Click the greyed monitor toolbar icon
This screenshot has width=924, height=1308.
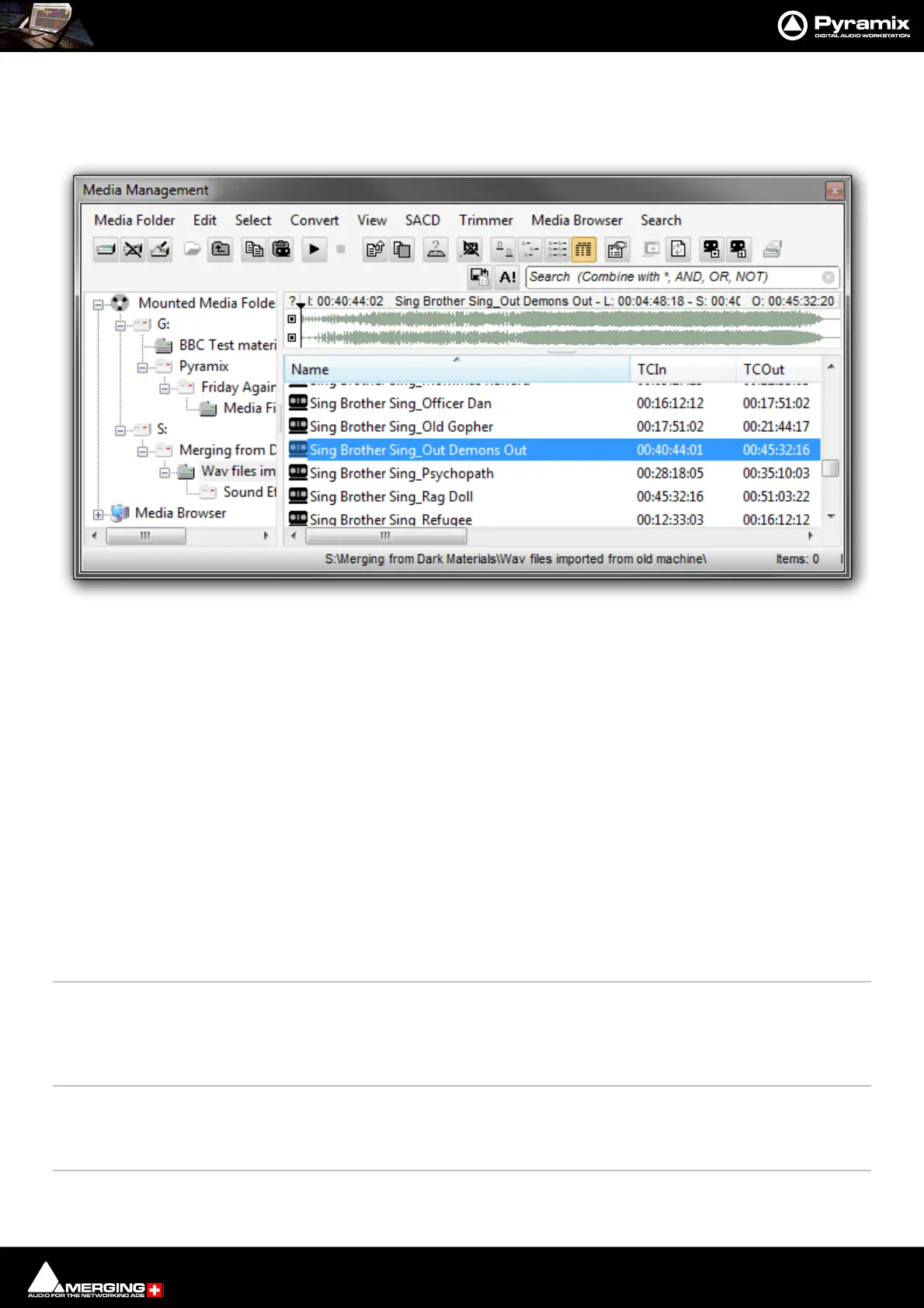651,249
